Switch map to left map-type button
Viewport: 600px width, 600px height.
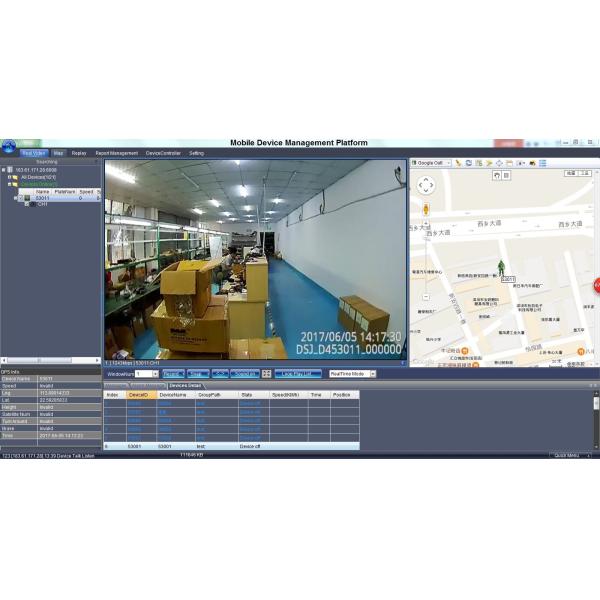pyautogui.click(x=571, y=173)
